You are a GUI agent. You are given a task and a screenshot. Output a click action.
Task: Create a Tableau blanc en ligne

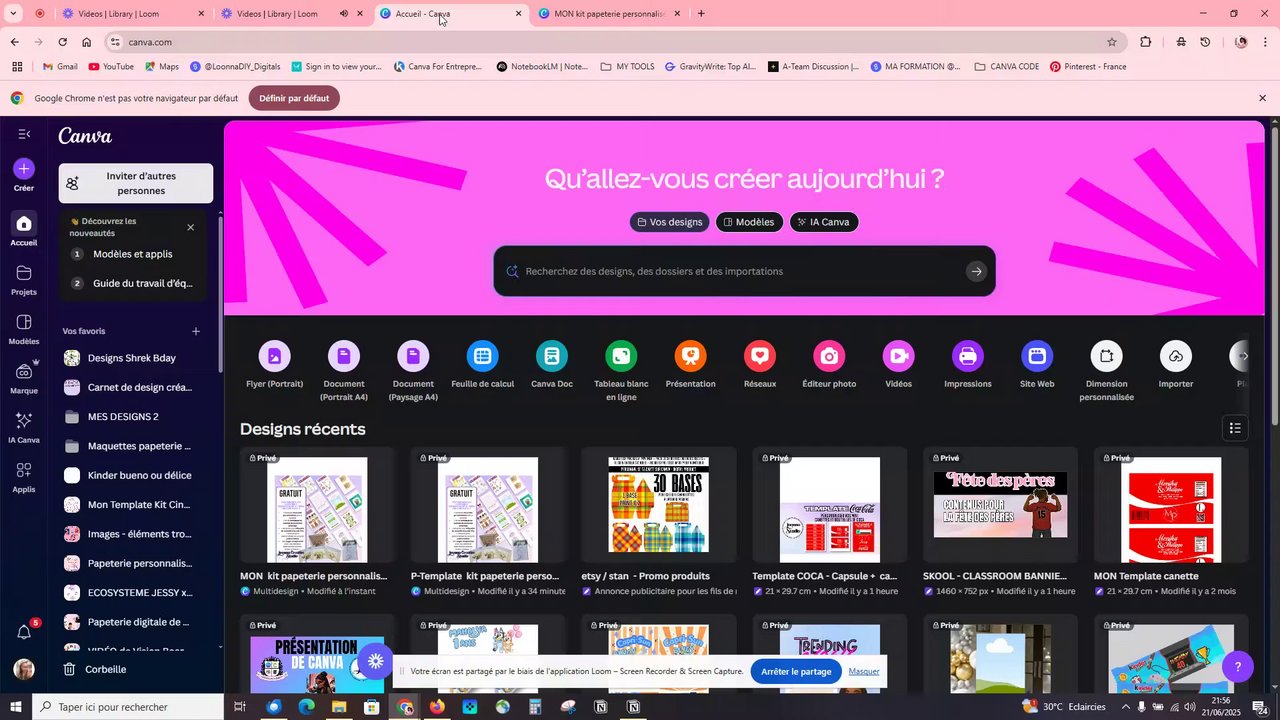(x=621, y=372)
